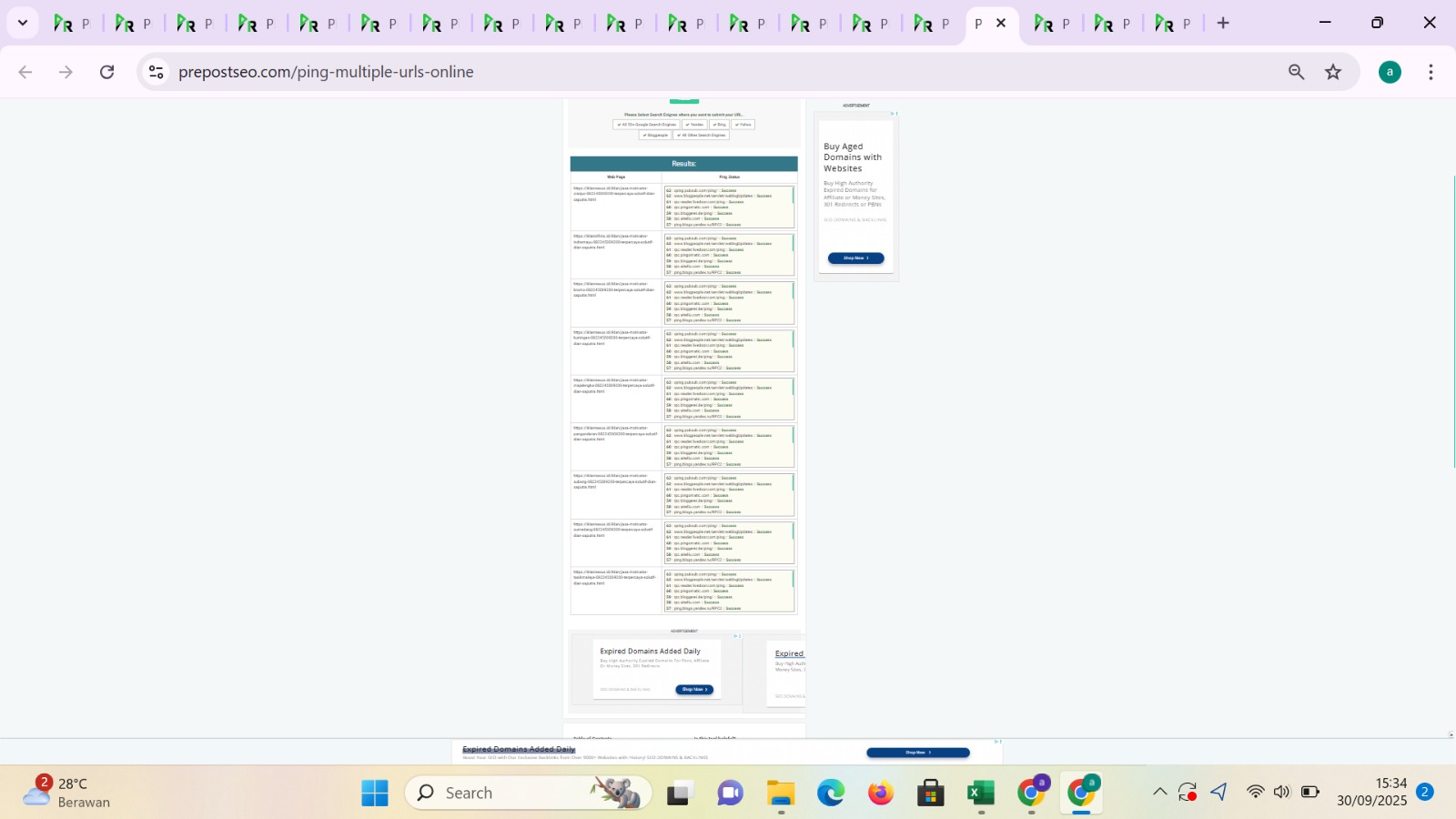The width and height of the screenshot is (1456, 819).
Task: Click Shop Now in the Expired Domains Added Daily ad
Action: tap(693, 690)
